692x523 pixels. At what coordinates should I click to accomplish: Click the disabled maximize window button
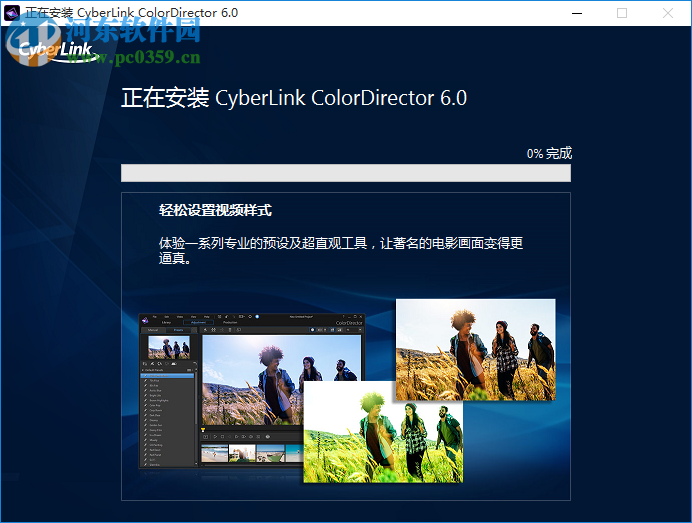click(x=621, y=13)
